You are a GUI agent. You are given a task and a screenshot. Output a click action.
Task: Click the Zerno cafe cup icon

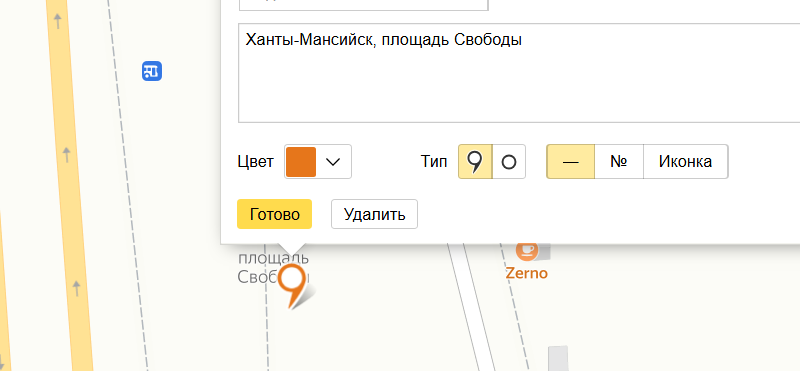tap(527, 251)
